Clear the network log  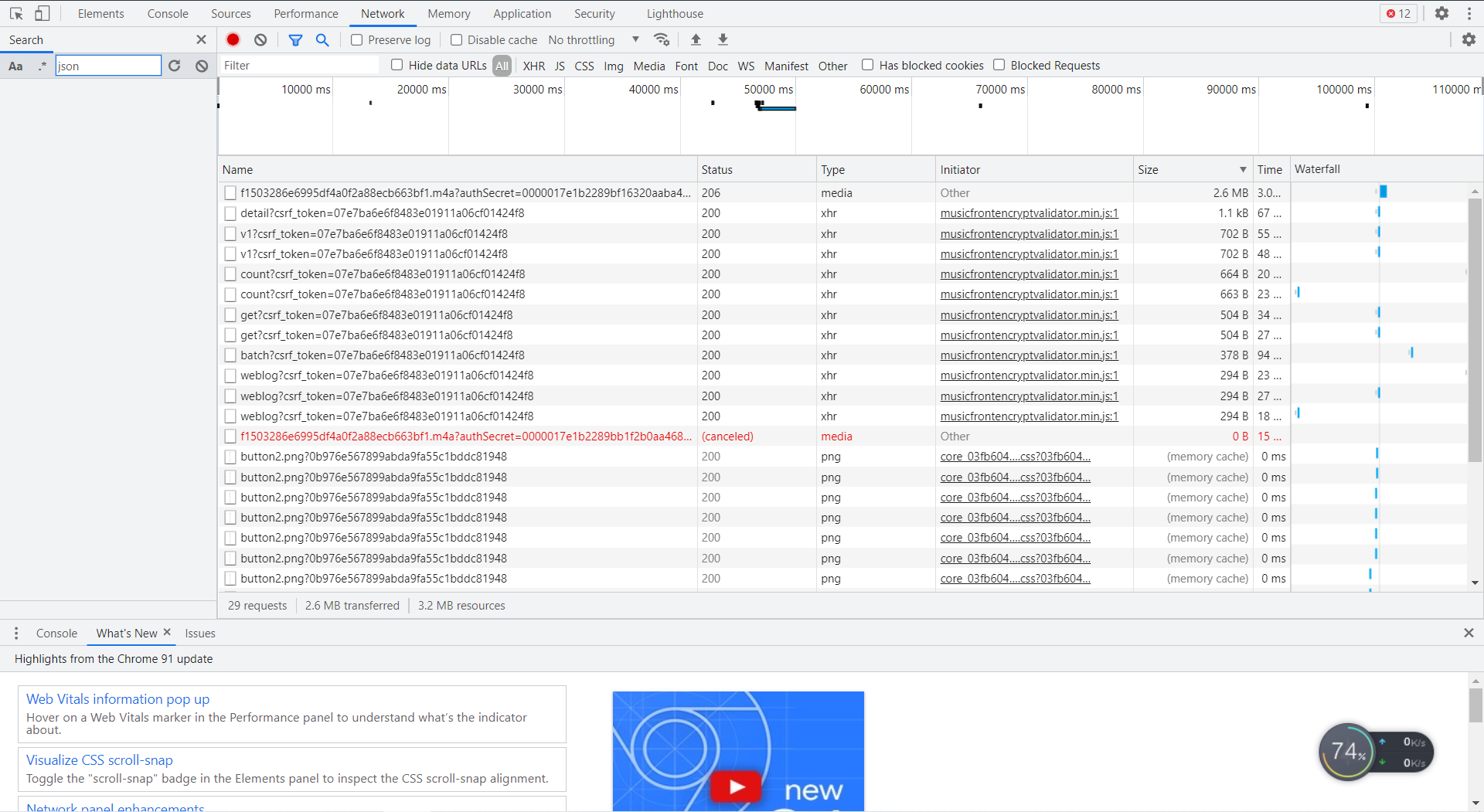[x=260, y=39]
